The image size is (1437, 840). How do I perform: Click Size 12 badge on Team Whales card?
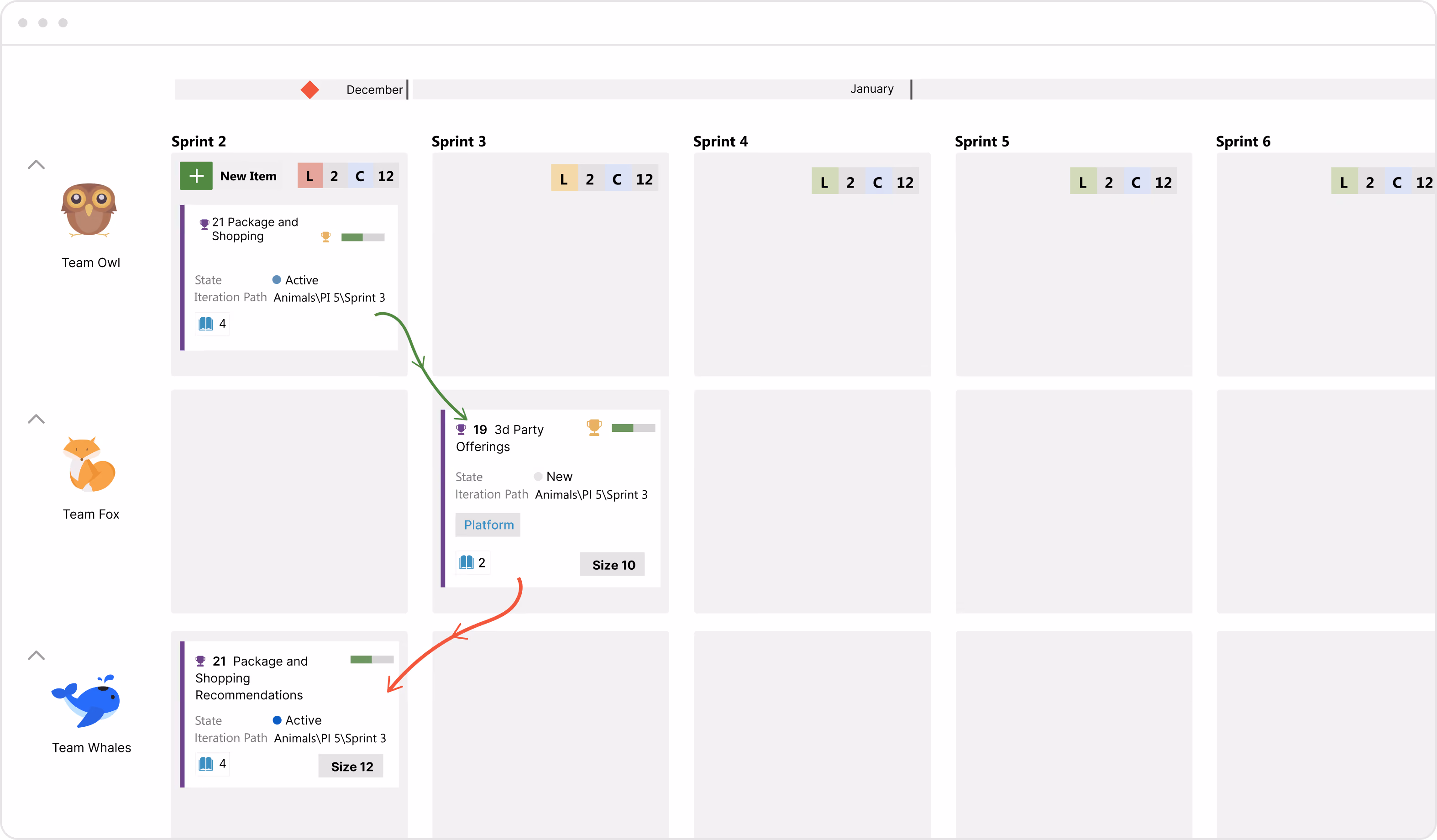coord(351,766)
